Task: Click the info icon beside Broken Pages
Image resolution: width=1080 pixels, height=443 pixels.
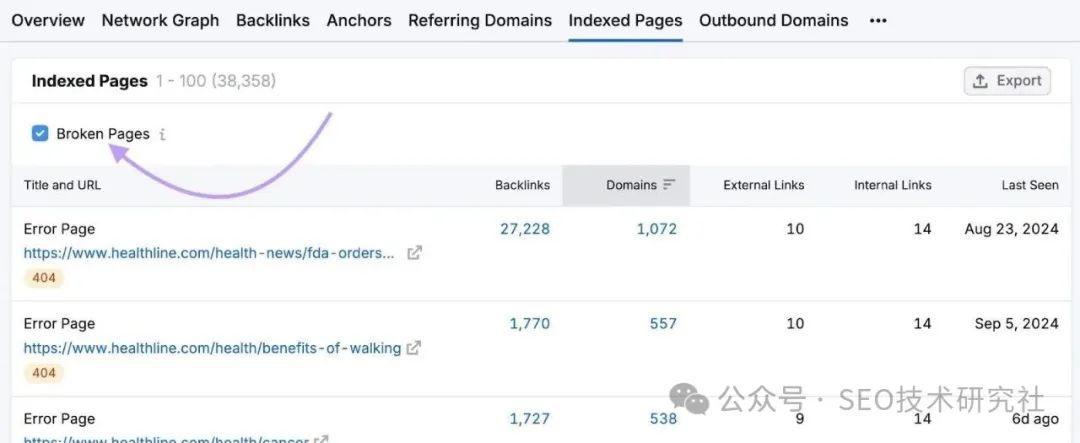Action: (x=163, y=134)
